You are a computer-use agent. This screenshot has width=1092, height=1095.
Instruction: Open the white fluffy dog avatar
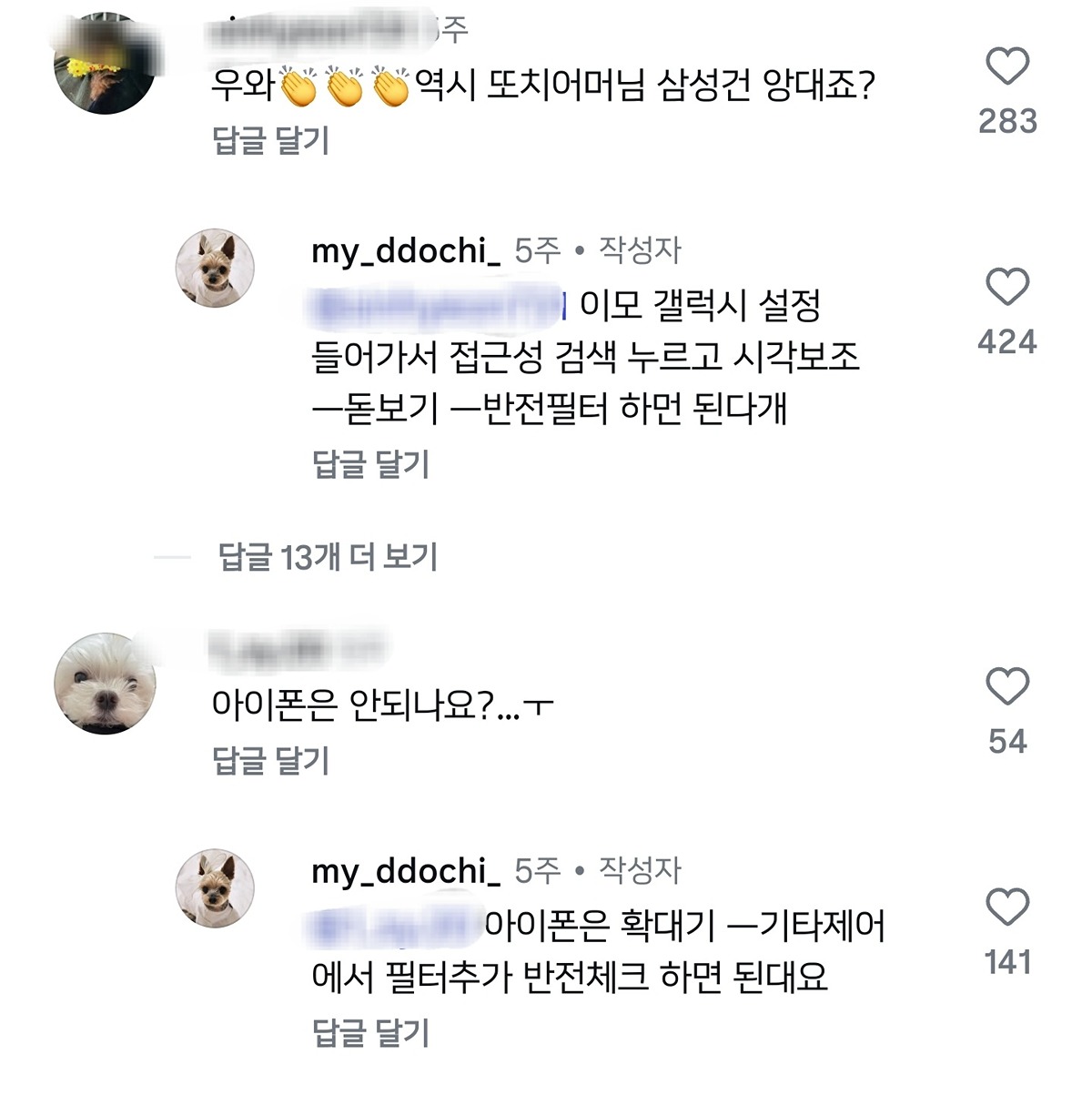point(106,684)
